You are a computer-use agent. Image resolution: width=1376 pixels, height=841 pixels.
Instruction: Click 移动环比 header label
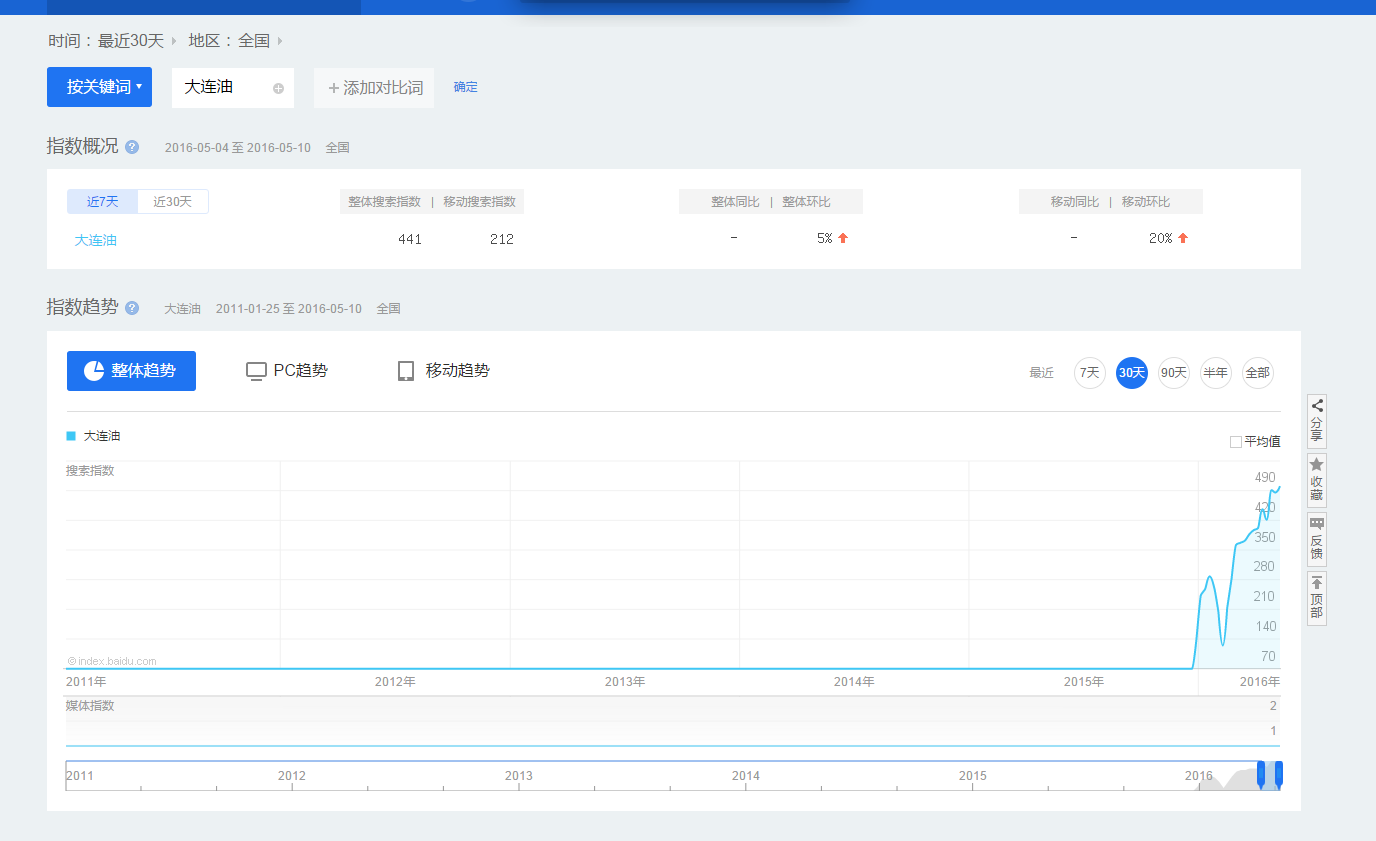pyautogui.click(x=1146, y=202)
